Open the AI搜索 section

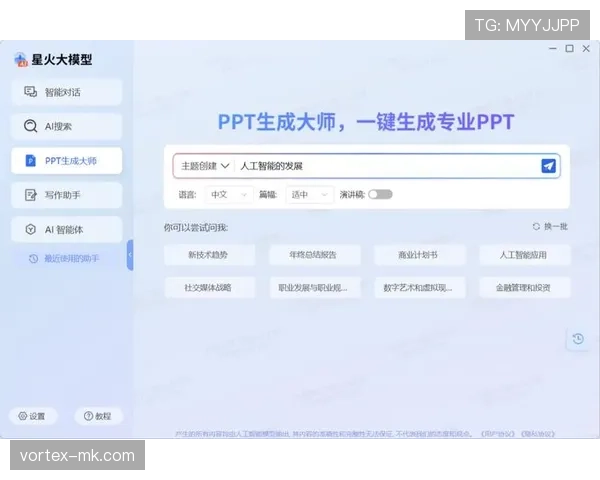(x=67, y=126)
